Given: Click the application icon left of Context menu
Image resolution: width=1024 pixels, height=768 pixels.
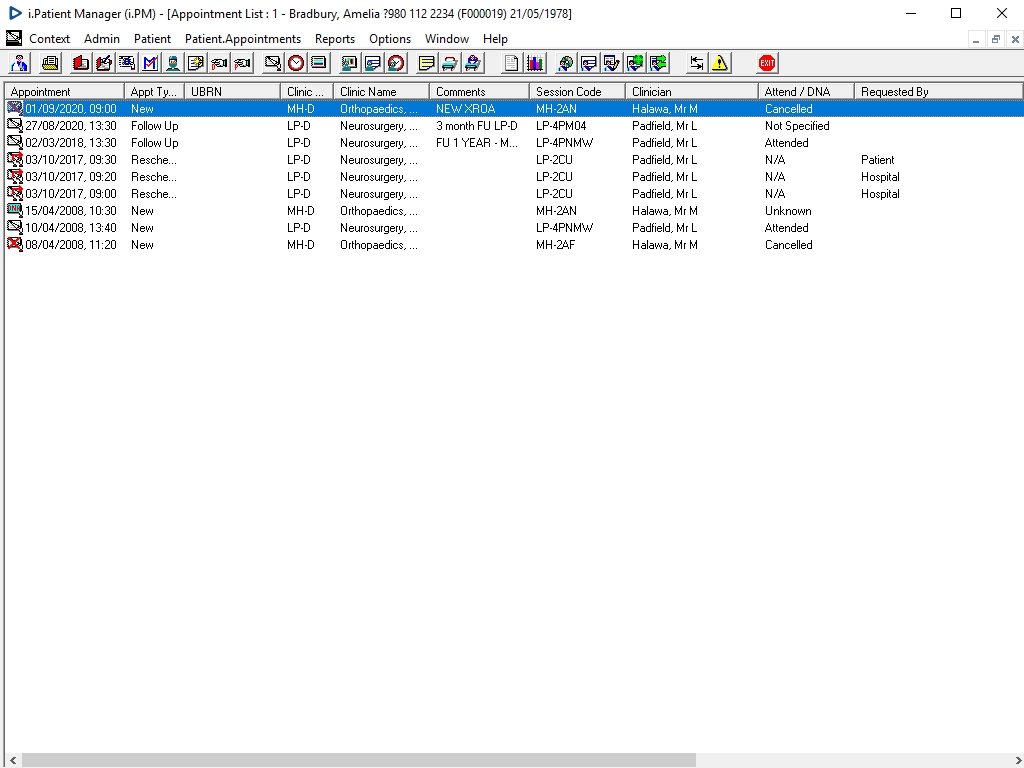Looking at the screenshot, I should (14, 39).
